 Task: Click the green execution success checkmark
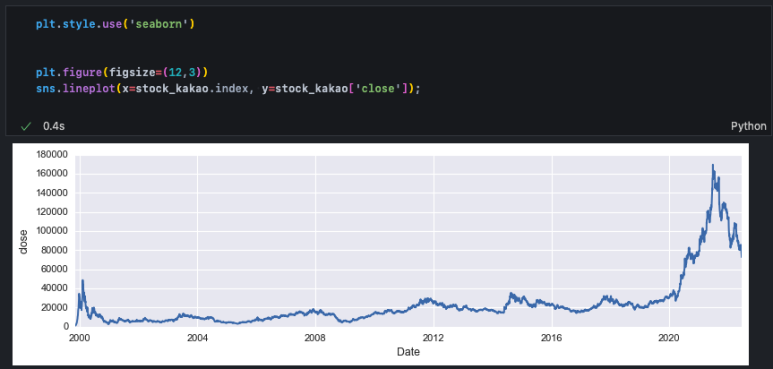[x=25, y=127]
